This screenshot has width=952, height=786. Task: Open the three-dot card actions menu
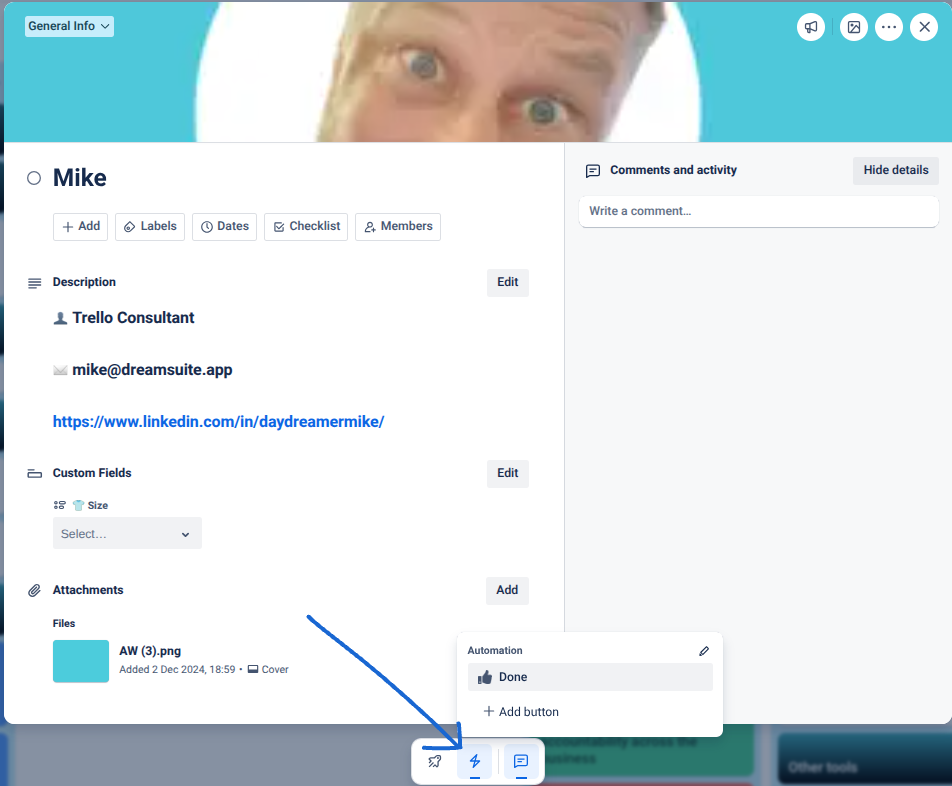point(889,27)
